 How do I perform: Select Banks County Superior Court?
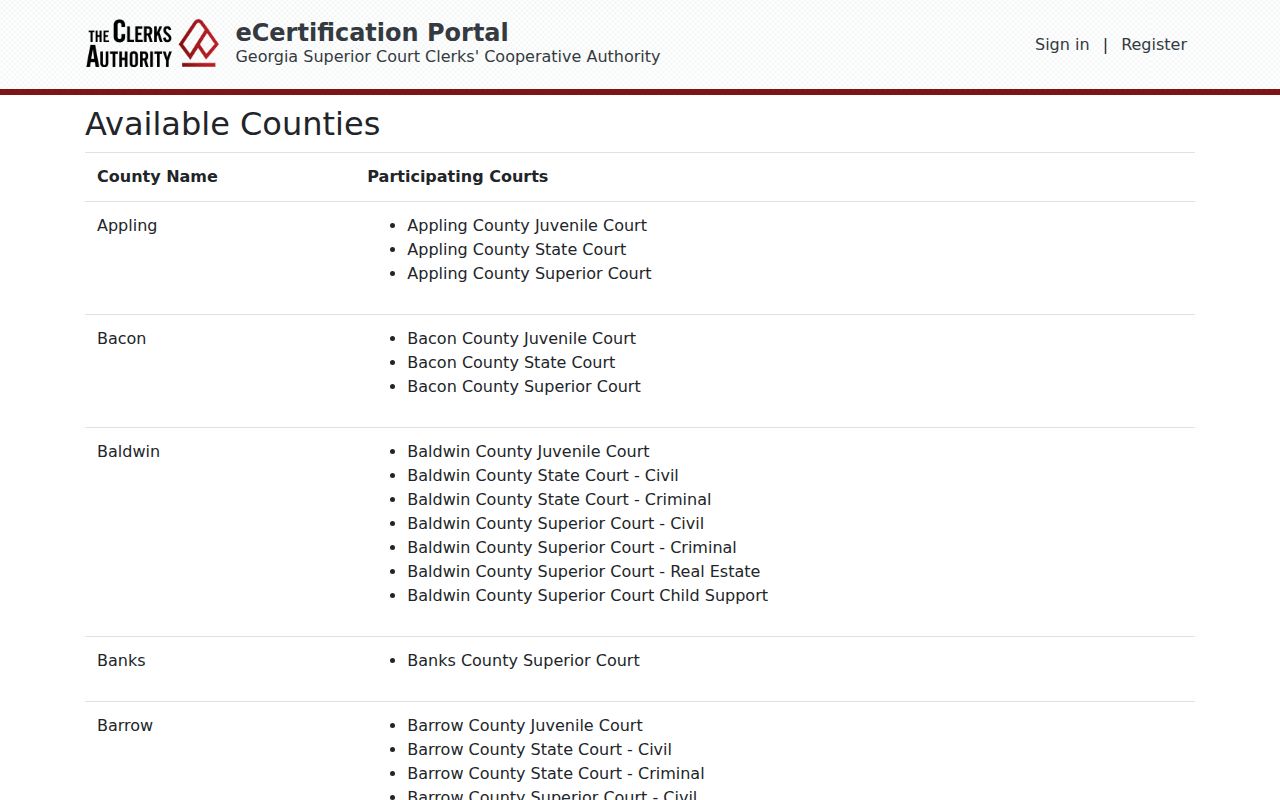(x=523, y=660)
